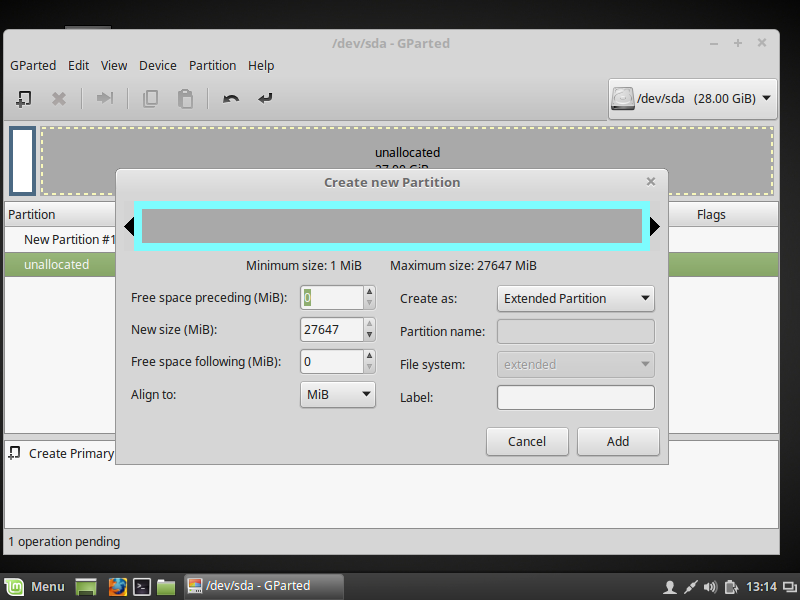Screen dimensions: 800x600
Task: Click the Resize/Move toolbar icon
Action: coord(105,98)
